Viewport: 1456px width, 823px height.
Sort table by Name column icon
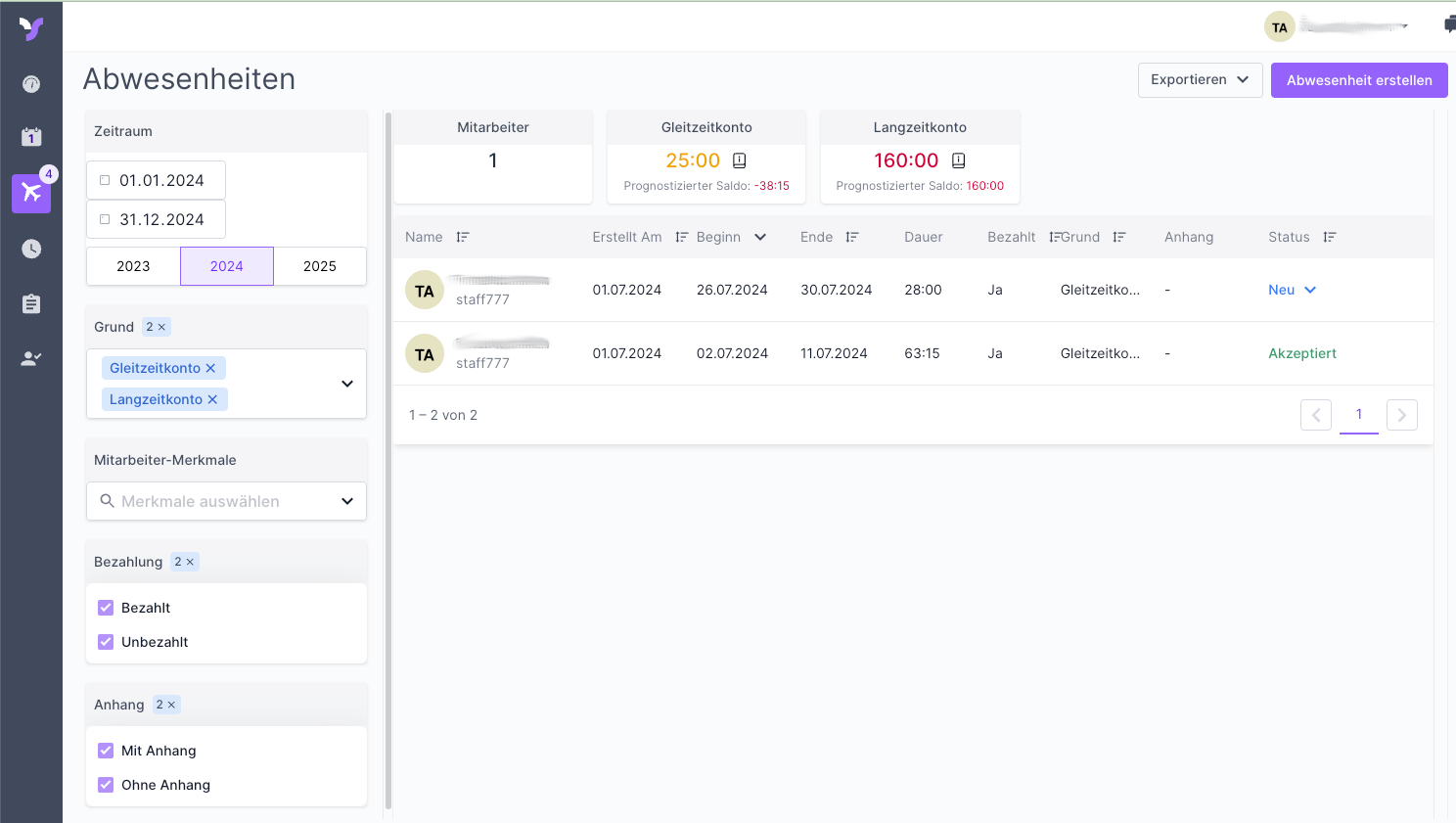463,237
